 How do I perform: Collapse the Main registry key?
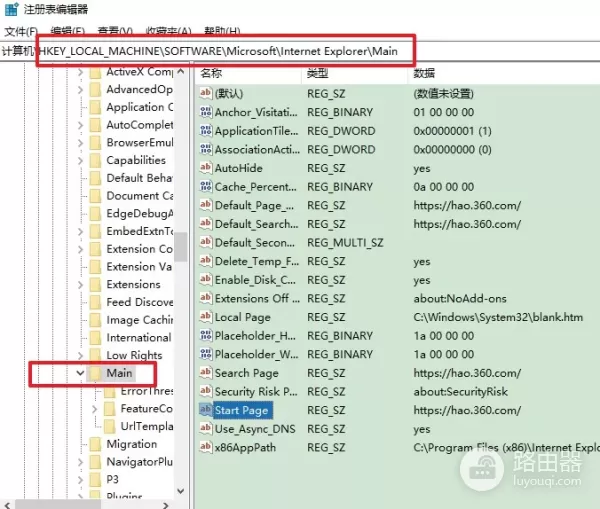pyautogui.click(x=80, y=373)
